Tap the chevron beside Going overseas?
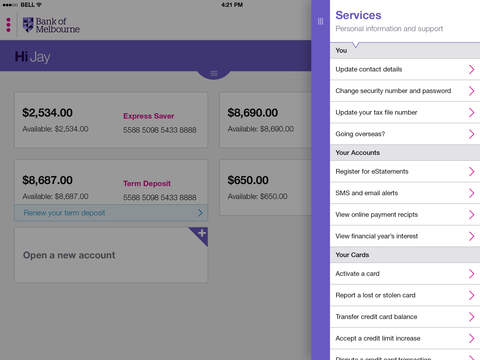480x360 pixels. coord(471,134)
